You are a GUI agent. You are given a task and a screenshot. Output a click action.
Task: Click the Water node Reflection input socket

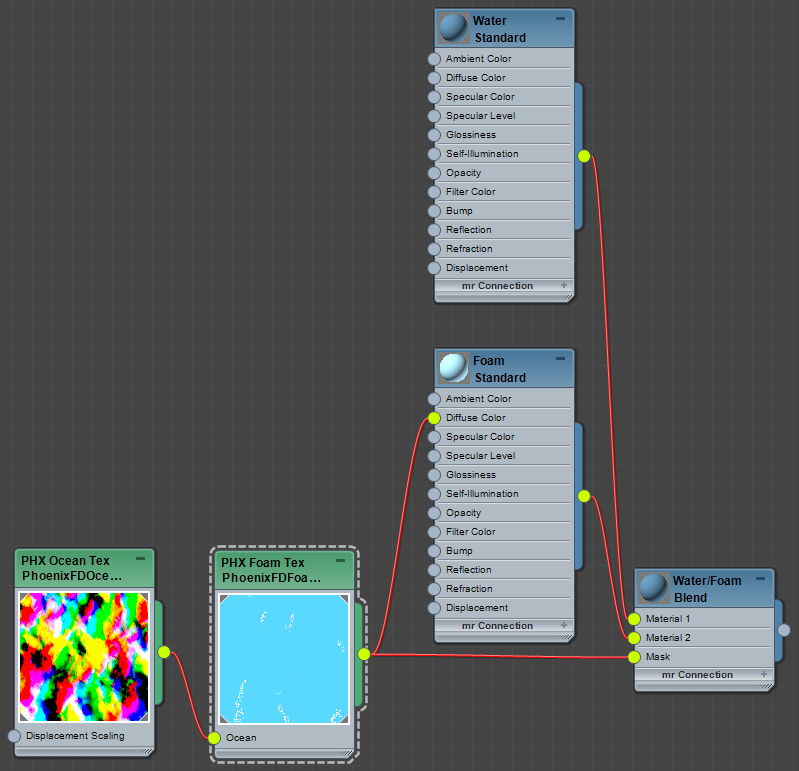click(x=434, y=230)
